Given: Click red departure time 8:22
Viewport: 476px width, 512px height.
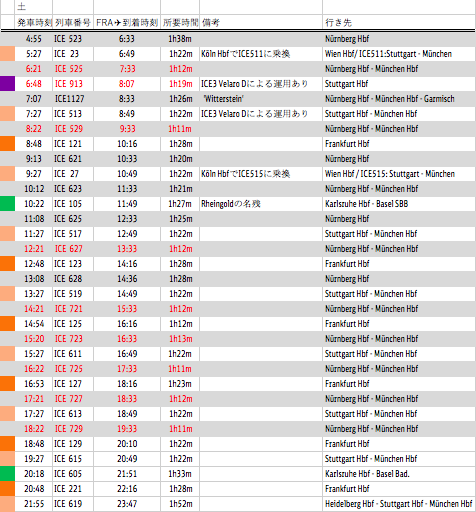Looking at the screenshot, I should coord(34,129).
